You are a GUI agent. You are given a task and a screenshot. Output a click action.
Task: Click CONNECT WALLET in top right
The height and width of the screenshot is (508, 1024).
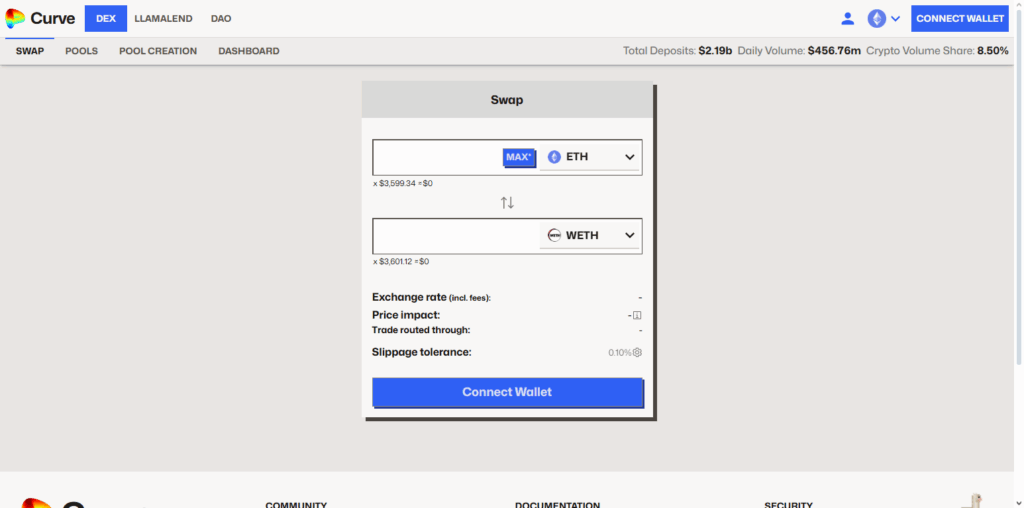coord(959,18)
